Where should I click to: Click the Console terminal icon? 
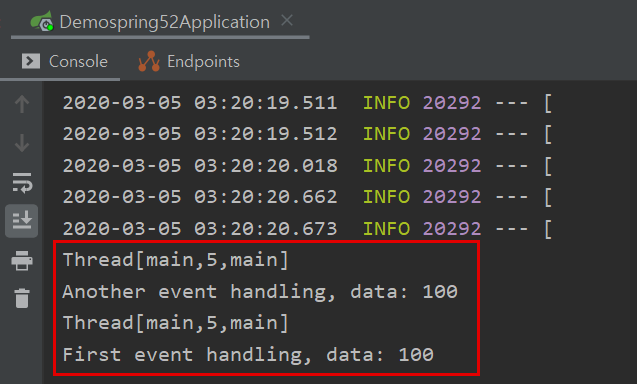(x=30, y=61)
